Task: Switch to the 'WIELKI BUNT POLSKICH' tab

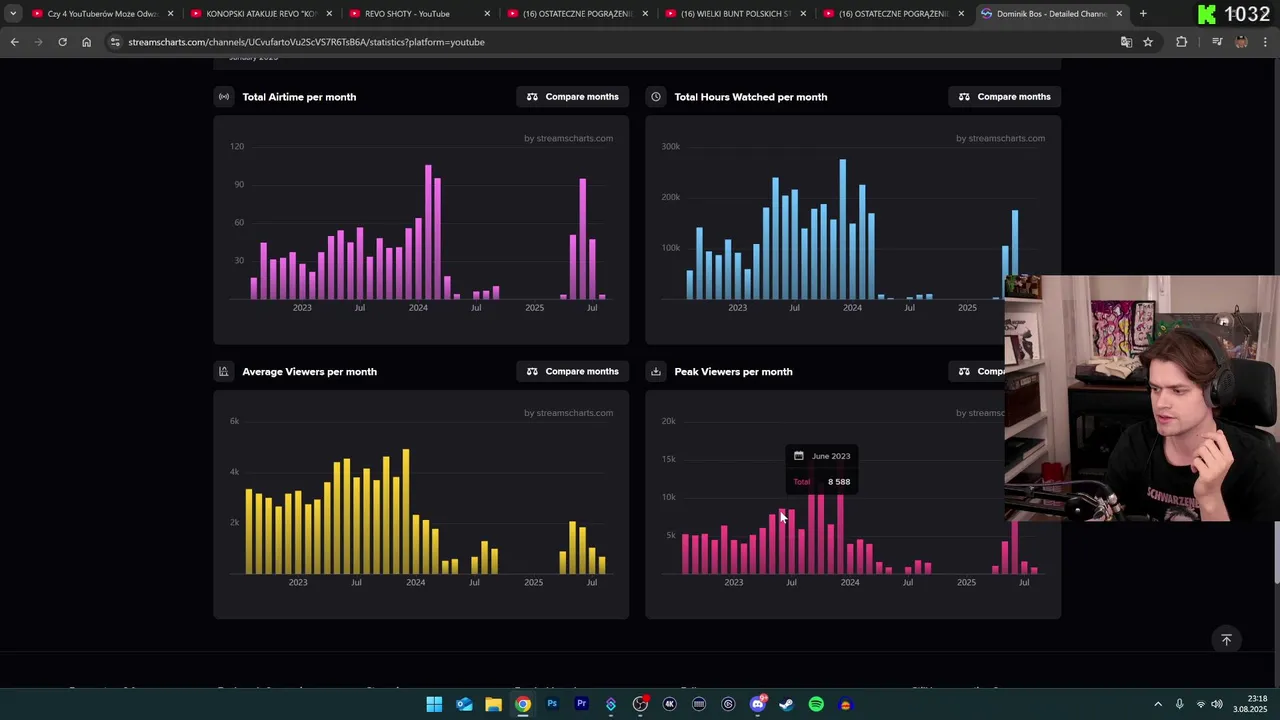Action: (x=735, y=14)
